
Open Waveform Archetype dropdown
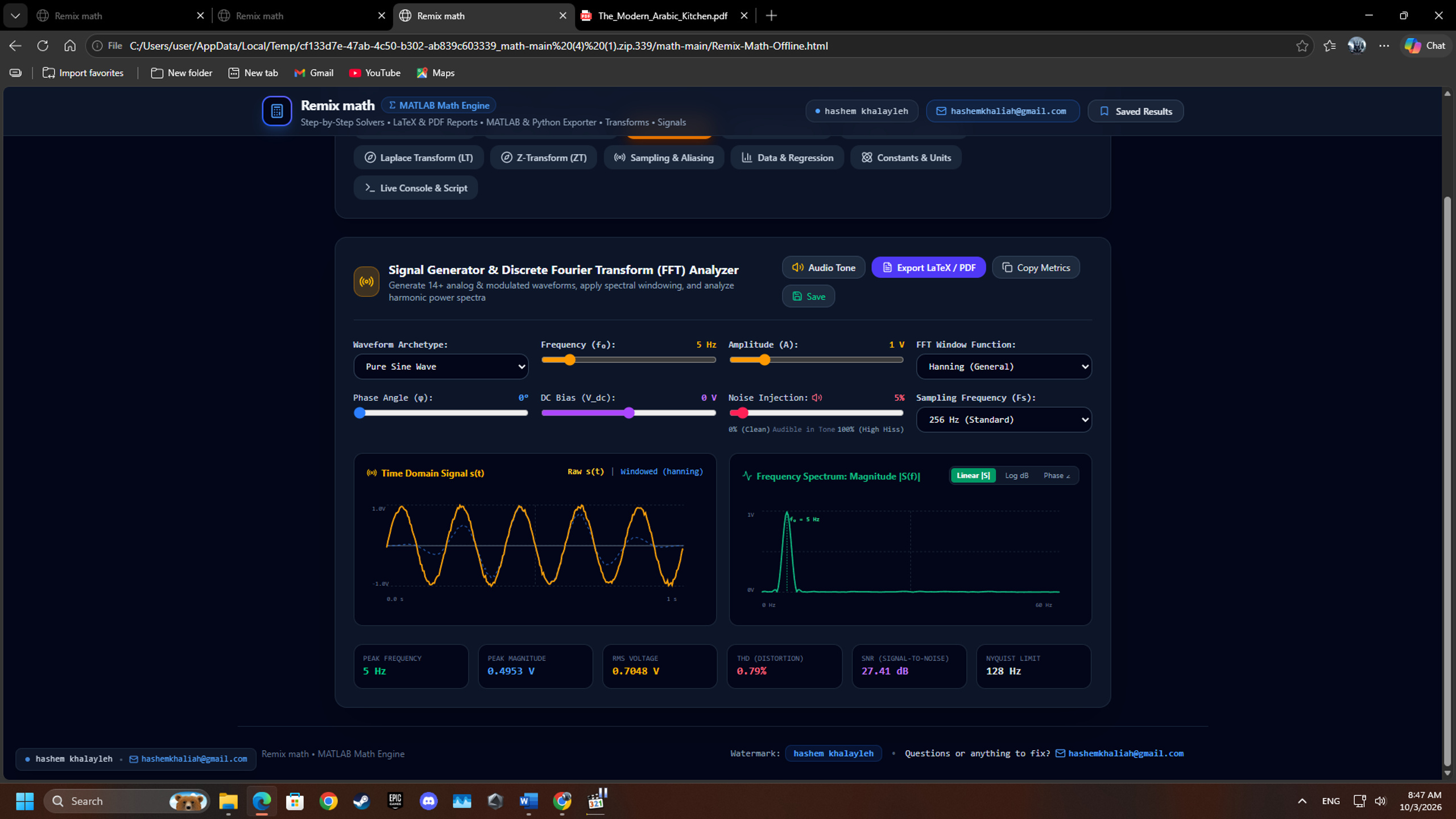441,367
